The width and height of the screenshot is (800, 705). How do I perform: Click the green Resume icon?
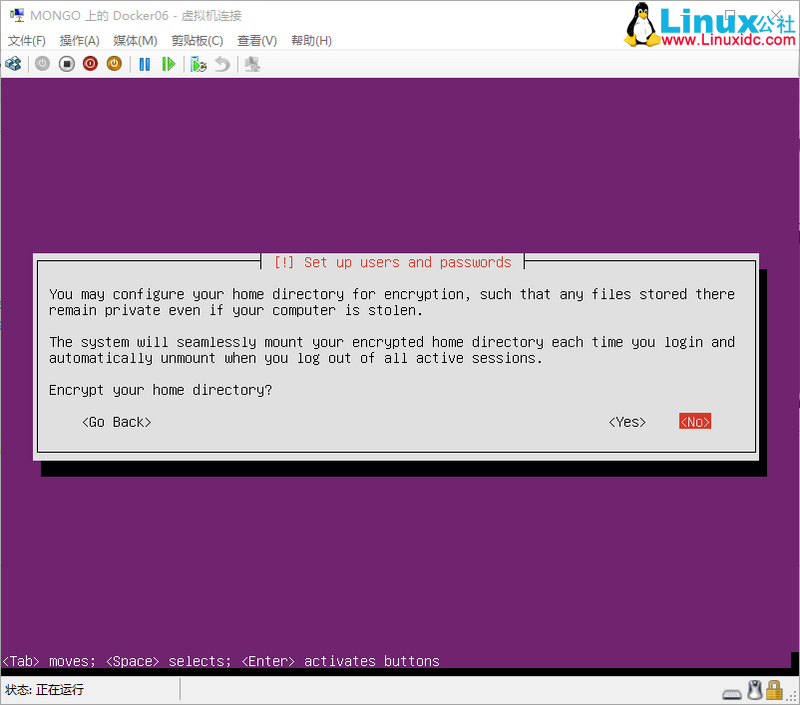(168, 63)
